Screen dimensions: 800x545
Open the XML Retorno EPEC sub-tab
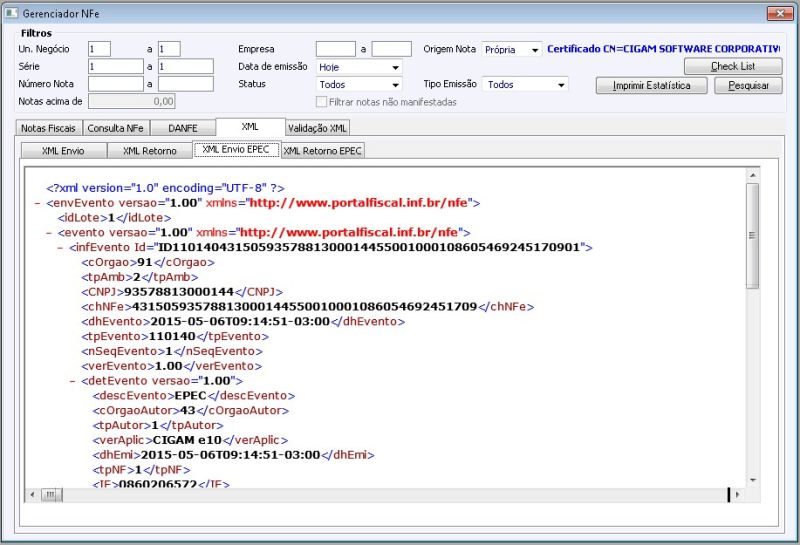click(x=322, y=151)
